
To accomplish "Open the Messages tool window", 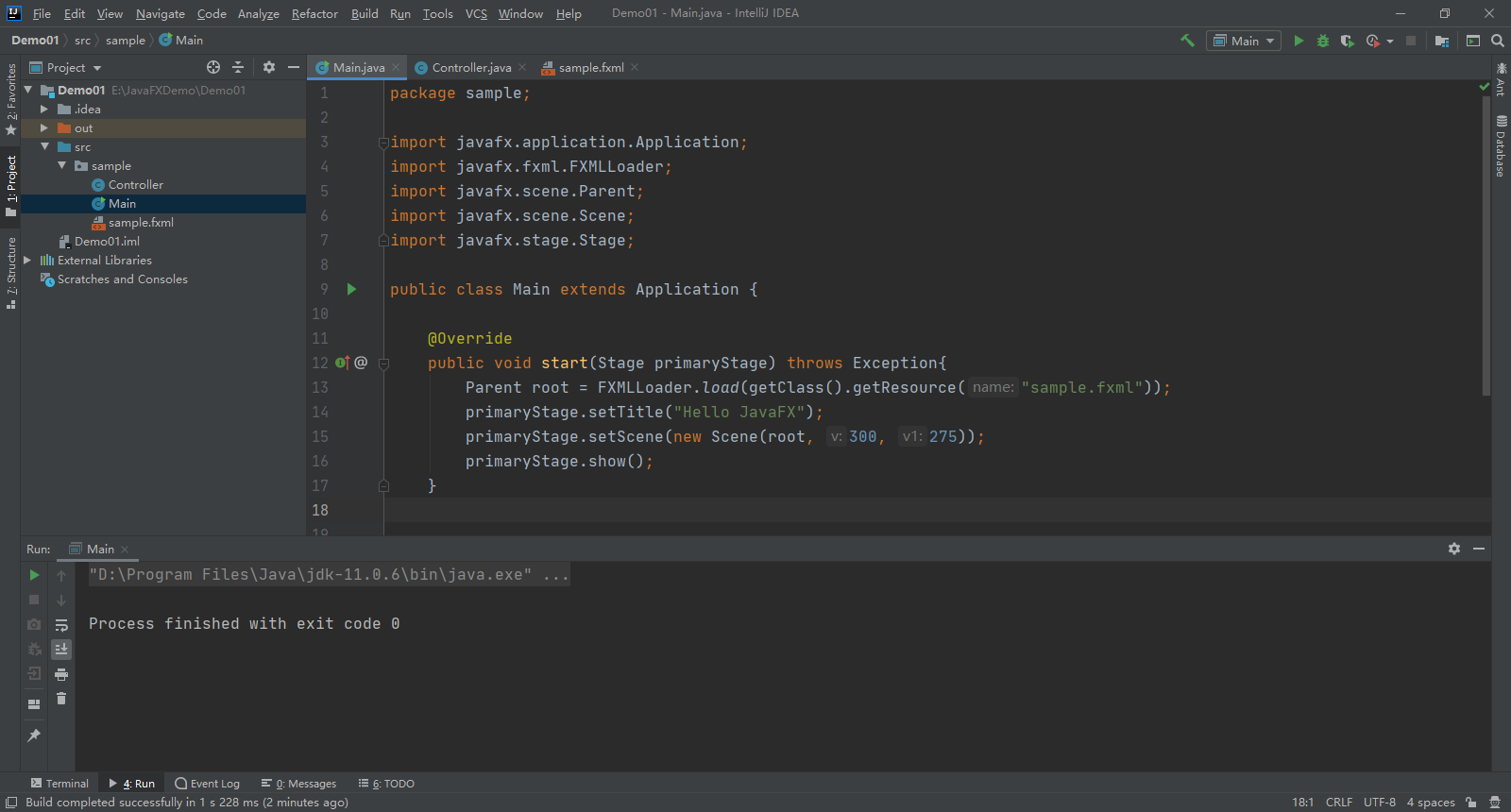I will (x=299, y=784).
